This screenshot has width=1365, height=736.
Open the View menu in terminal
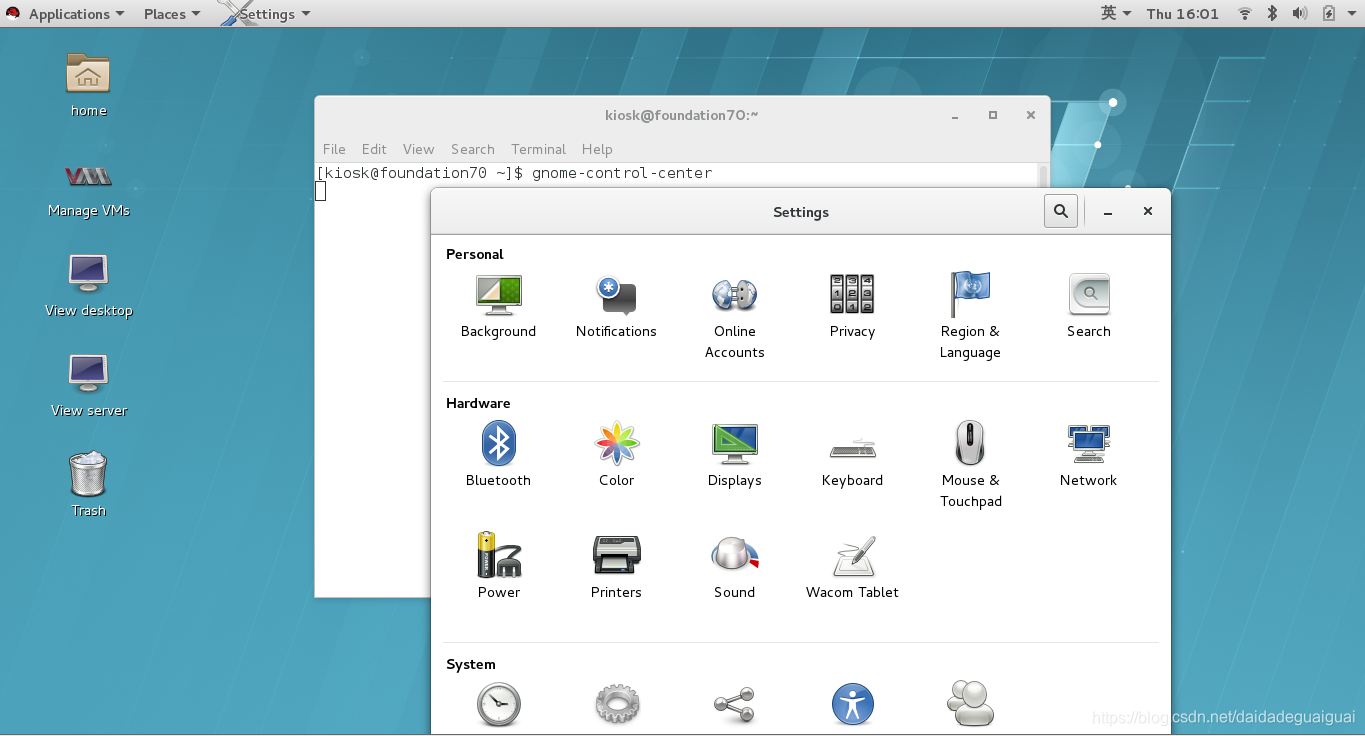coord(418,149)
